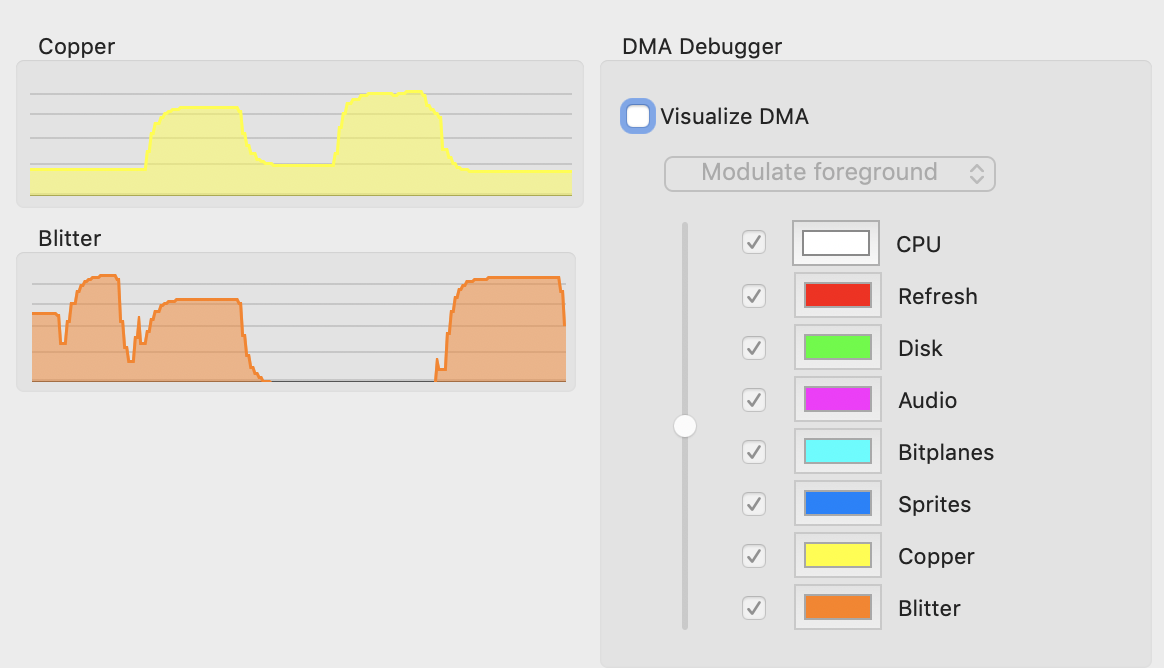The width and height of the screenshot is (1164, 668).
Task: Click the Copper graph title label
Action: (x=76, y=46)
